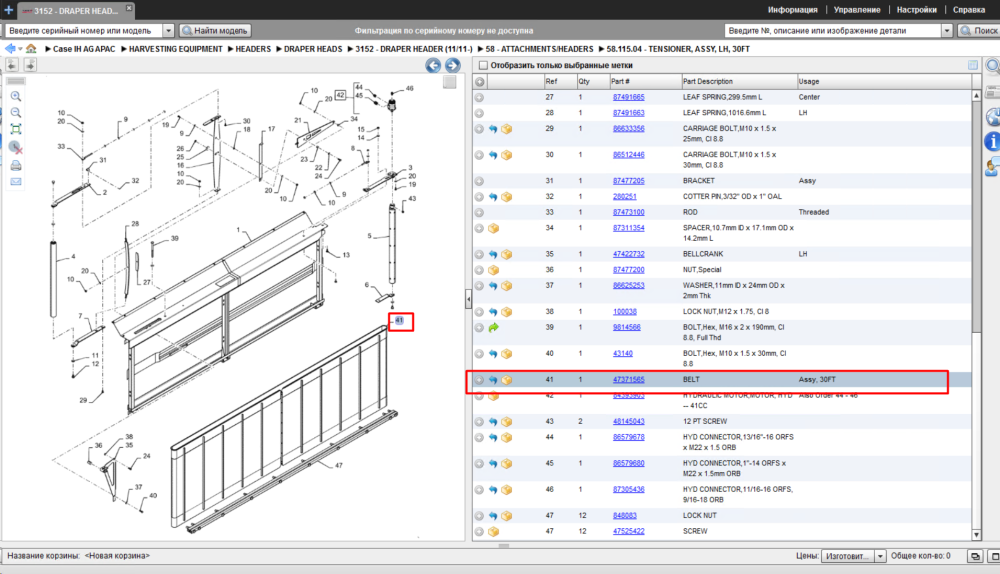The width and height of the screenshot is (1000, 574).
Task: Open part number 87491665 link
Action: click(628, 98)
